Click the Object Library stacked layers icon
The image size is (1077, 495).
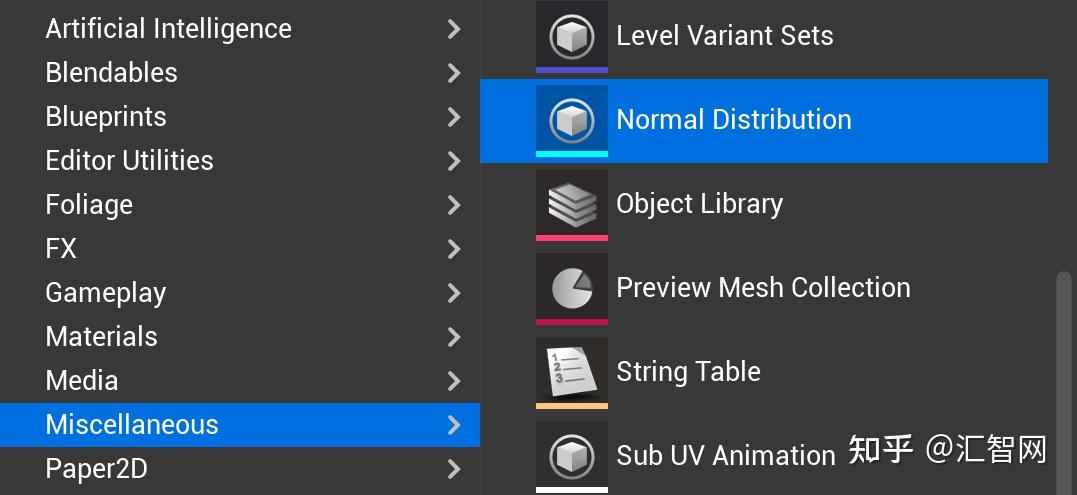tap(571, 204)
